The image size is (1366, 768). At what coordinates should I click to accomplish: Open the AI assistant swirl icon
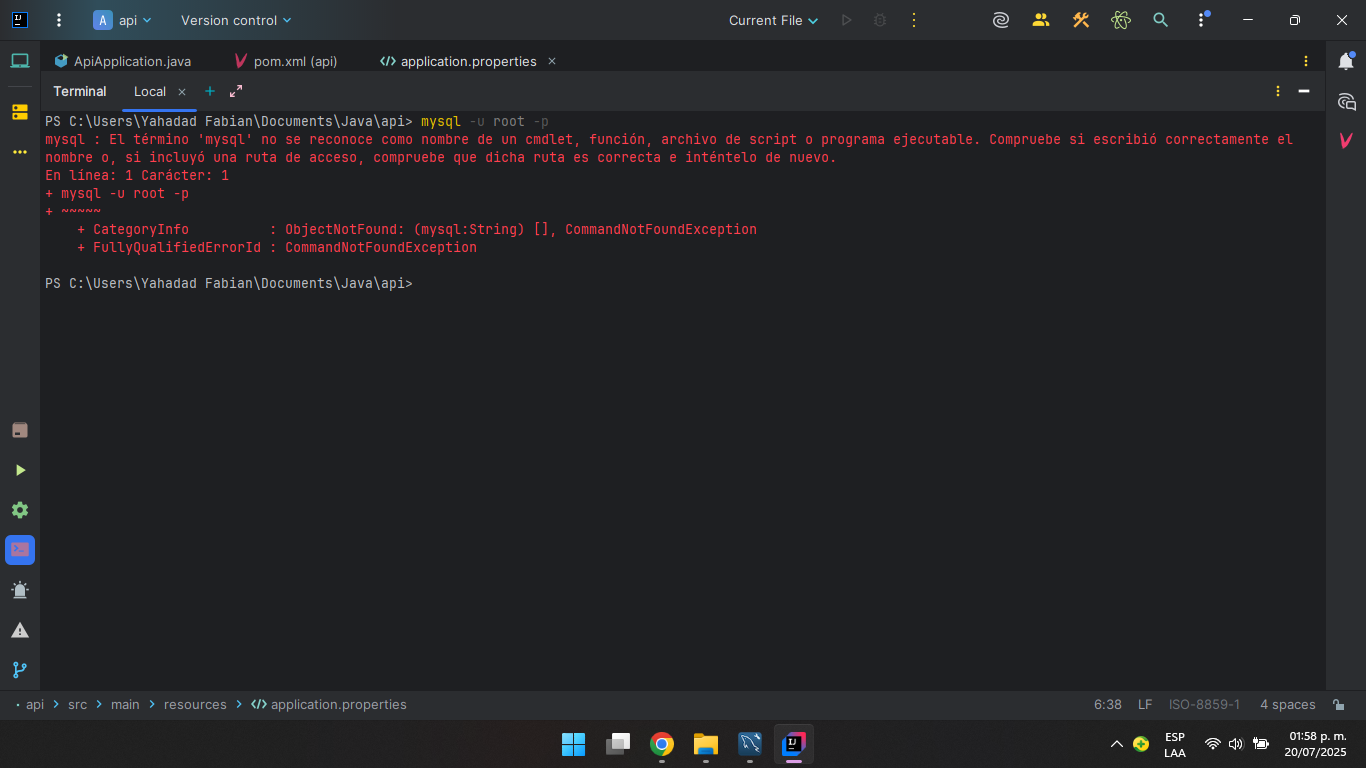1000,20
